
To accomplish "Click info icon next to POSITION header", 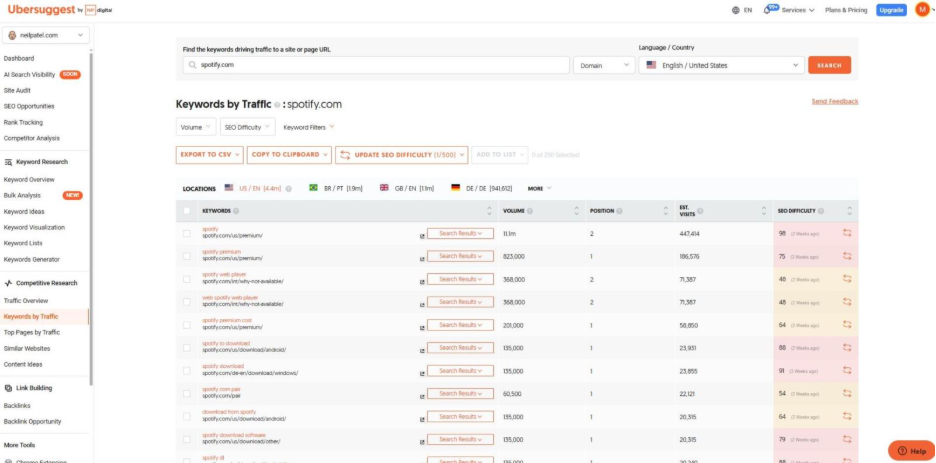I will pyautogui.click(x=620, y=211).
